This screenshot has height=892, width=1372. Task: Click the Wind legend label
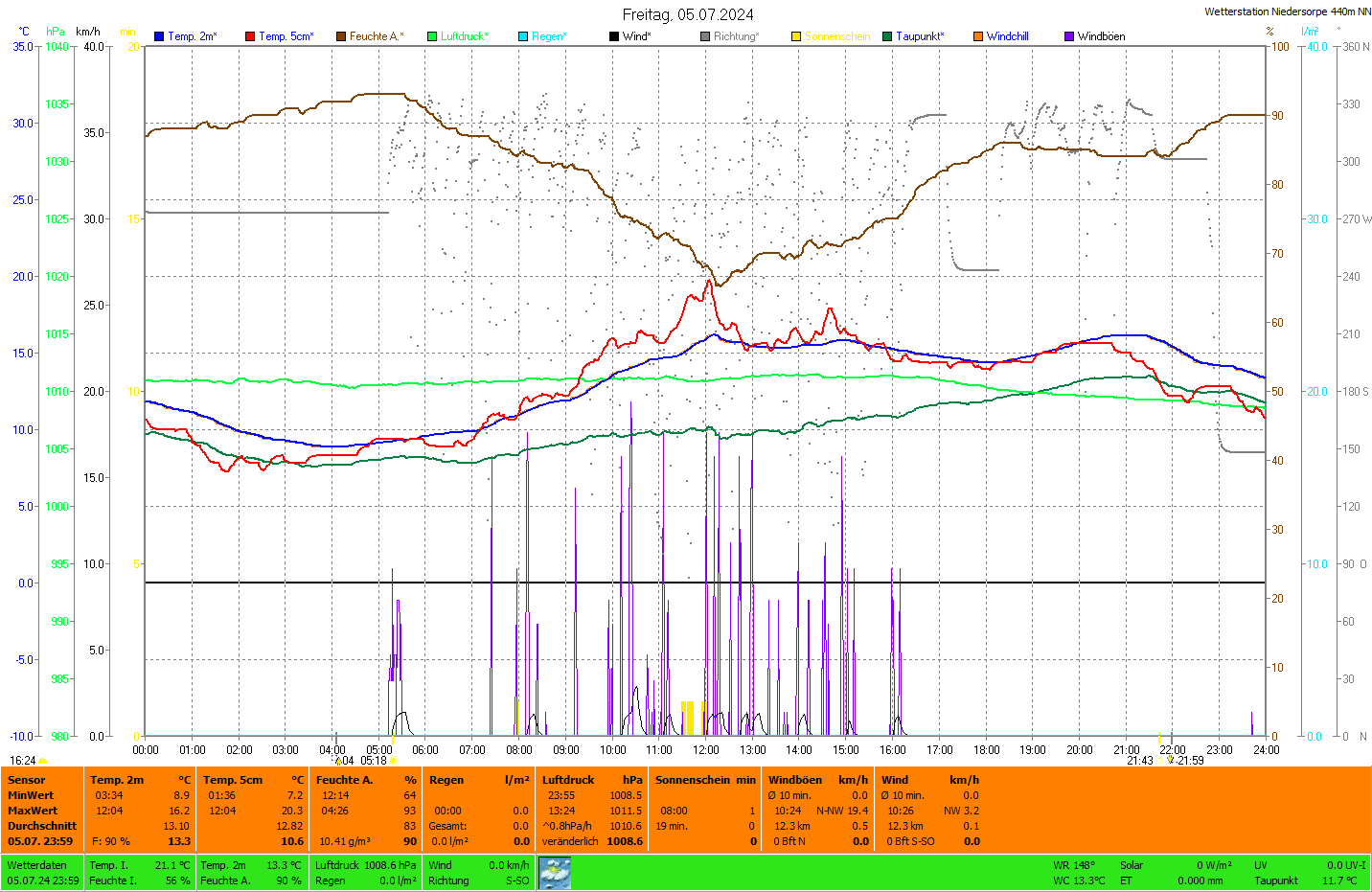(636, 36)
